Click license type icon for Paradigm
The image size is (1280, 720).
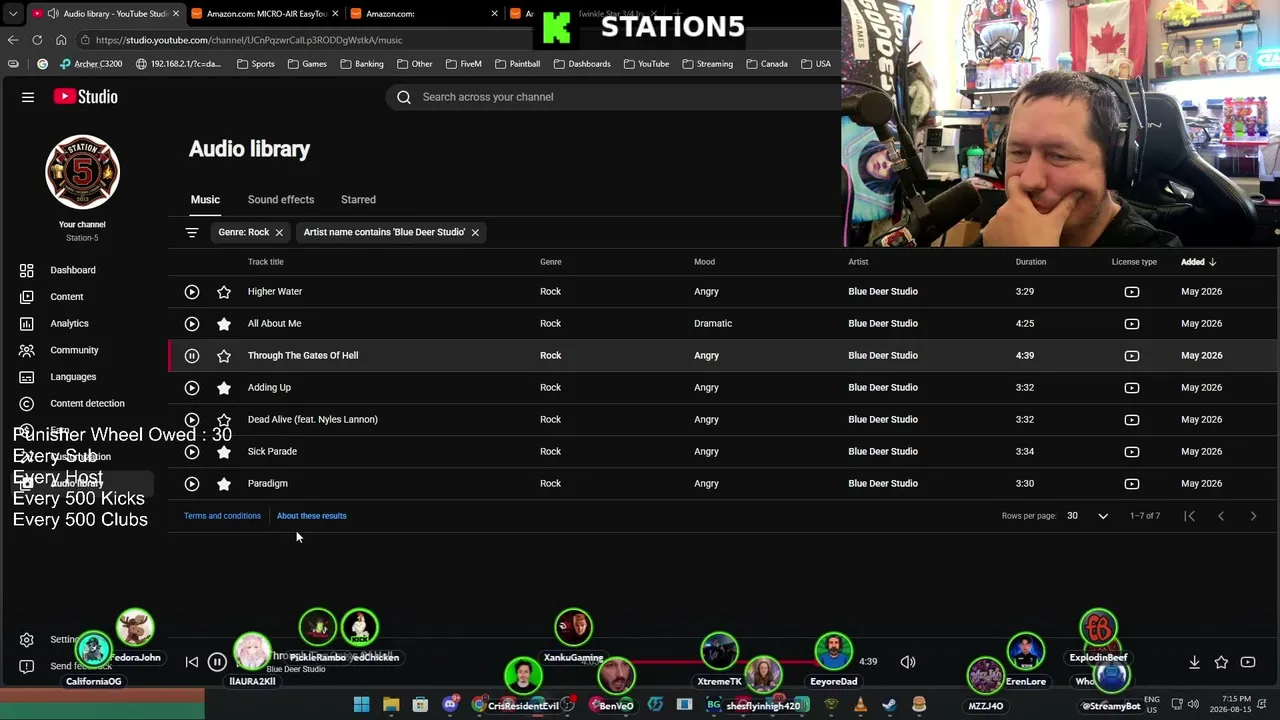1132,484
